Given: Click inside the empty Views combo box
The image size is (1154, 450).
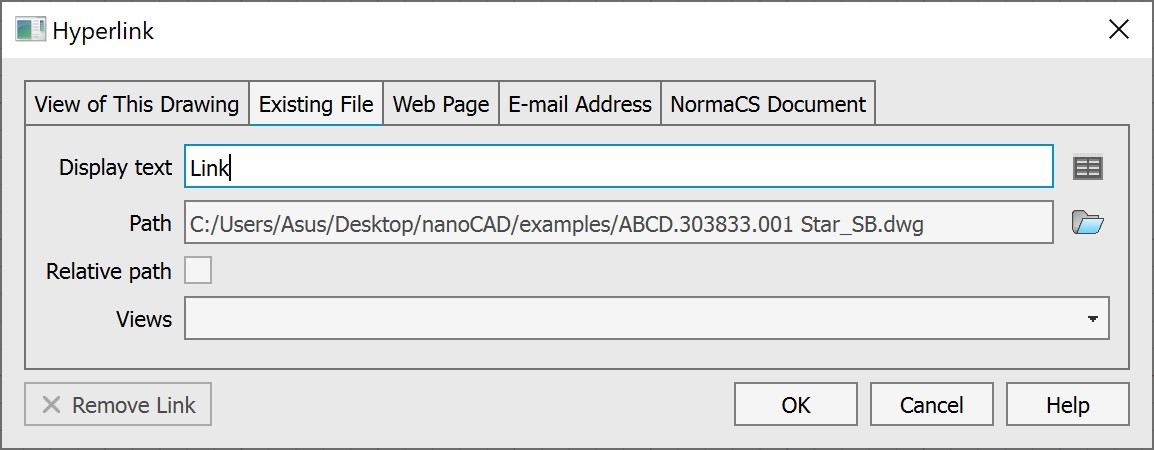Looking at the screenshot, I should click(630, 320).
